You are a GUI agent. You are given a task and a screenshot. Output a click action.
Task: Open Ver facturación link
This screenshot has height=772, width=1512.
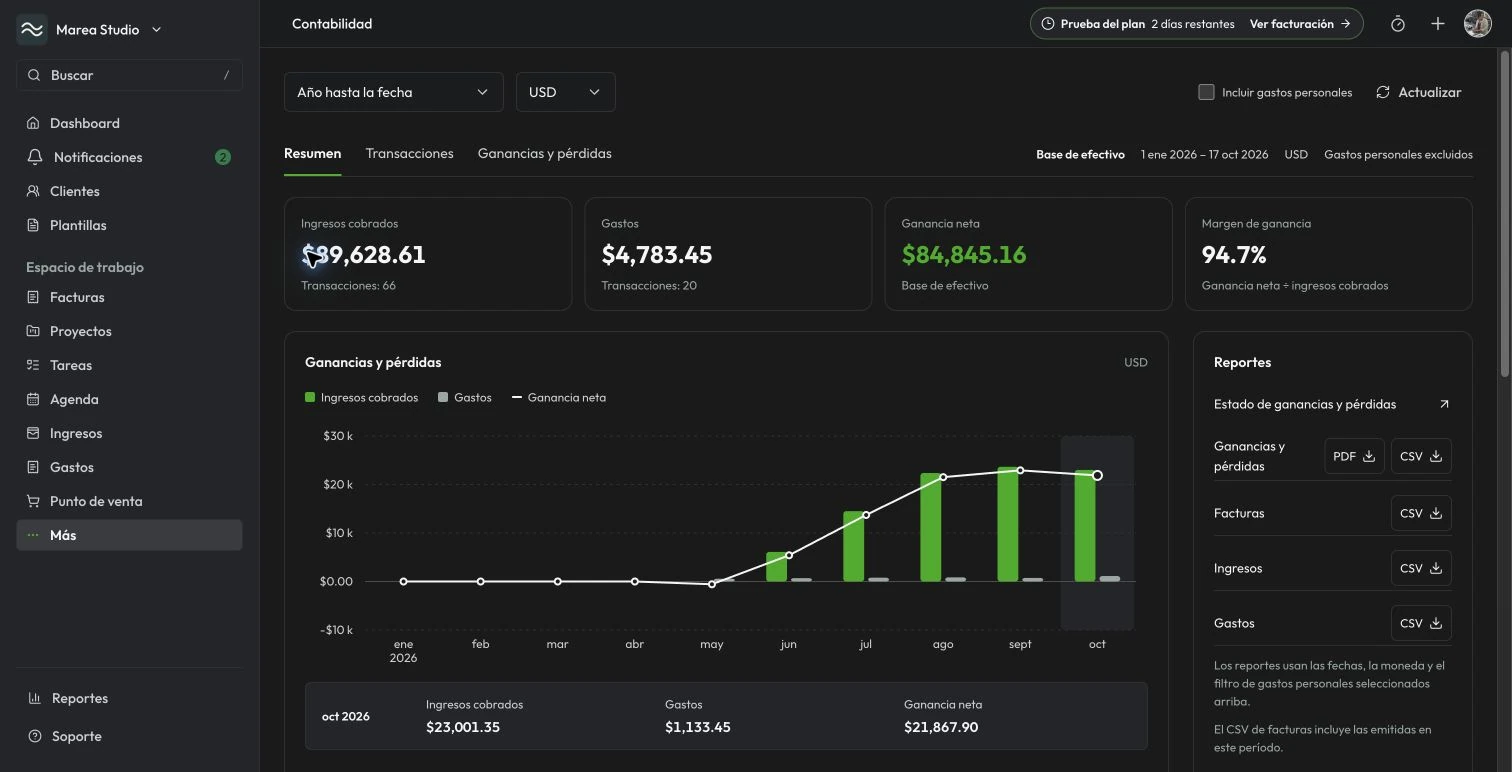click(x=1300, y=24)
